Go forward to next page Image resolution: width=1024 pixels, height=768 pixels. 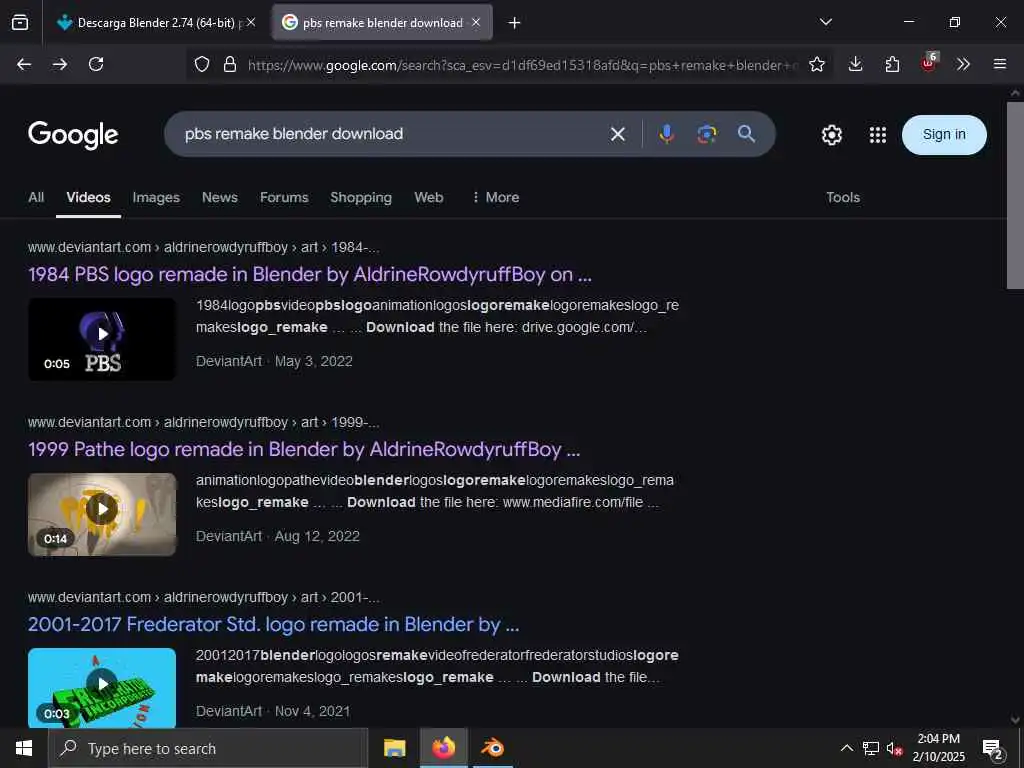pyautogui.click(x=60, y=64)
